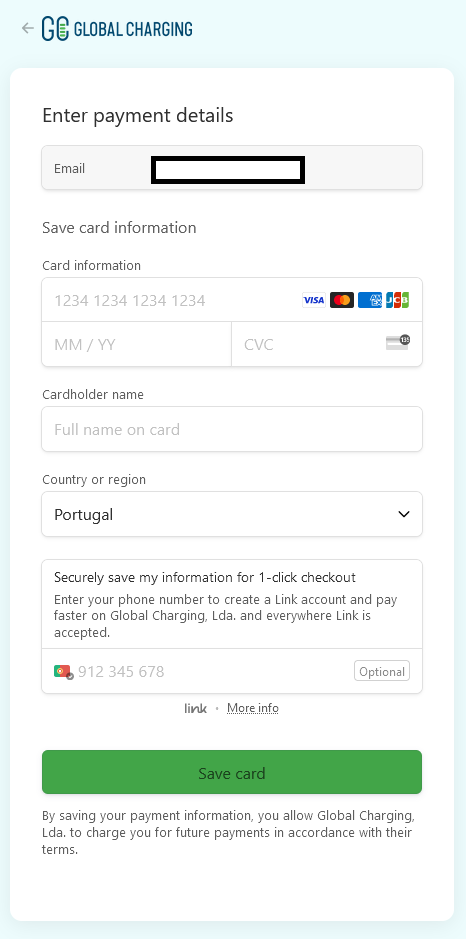Image resolution: width=466 pixels, height=939 pixels.
Task: Open the More info link
Action: pos(253,708)
